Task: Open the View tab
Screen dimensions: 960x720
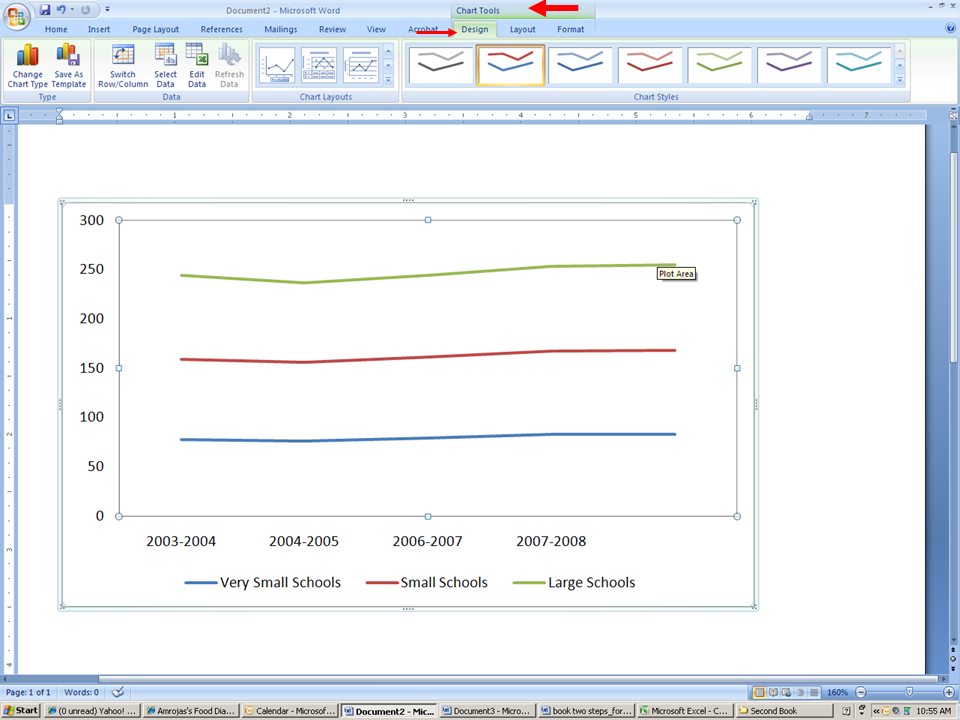Action: pyautogui.click(x=376, y=29)
